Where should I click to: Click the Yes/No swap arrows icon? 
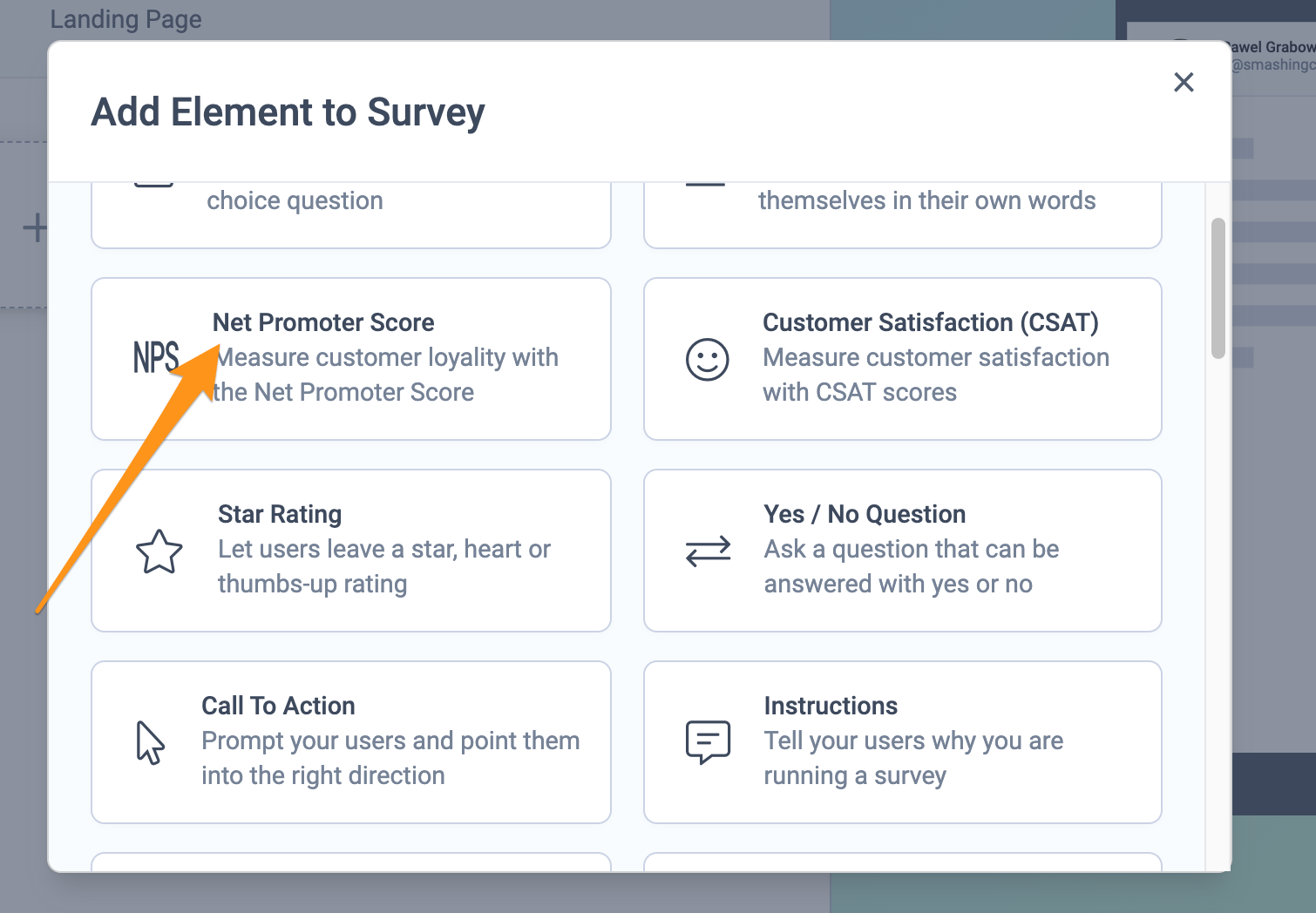coord(708,551)
